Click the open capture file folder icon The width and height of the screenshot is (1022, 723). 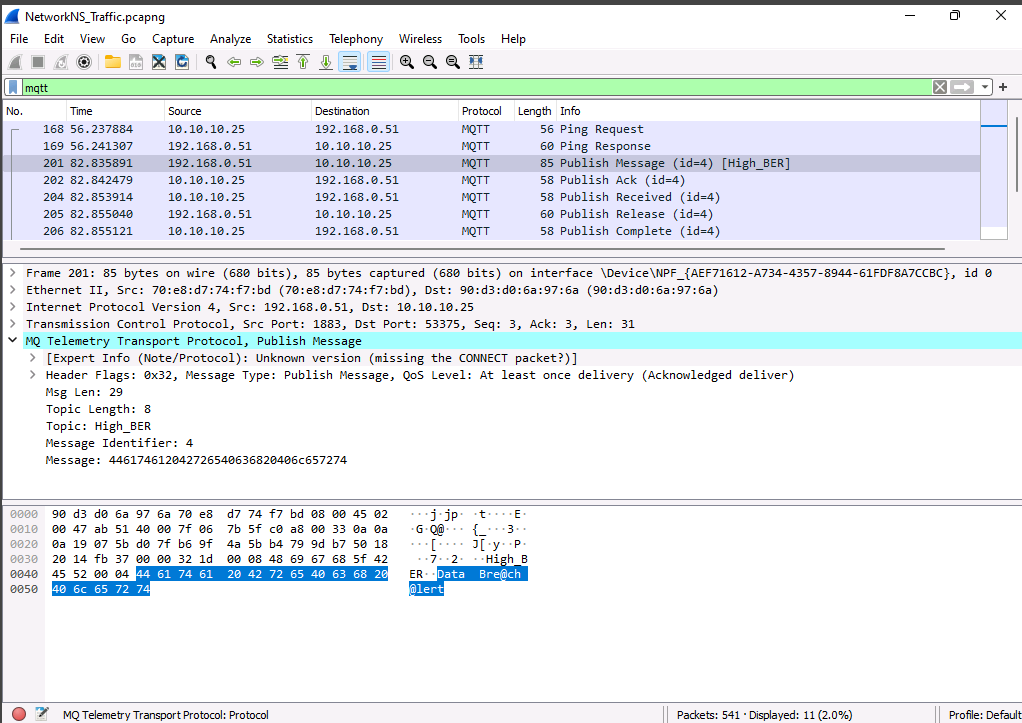(112, 62)
